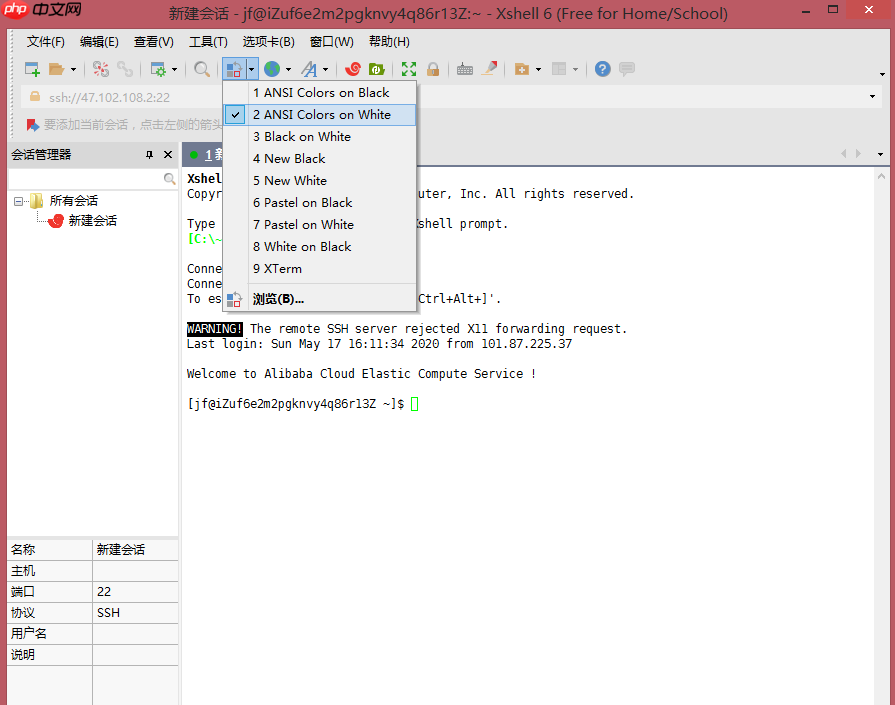
Task: Select 6 Pastel on Black scheme
Action: coord(320,203)
